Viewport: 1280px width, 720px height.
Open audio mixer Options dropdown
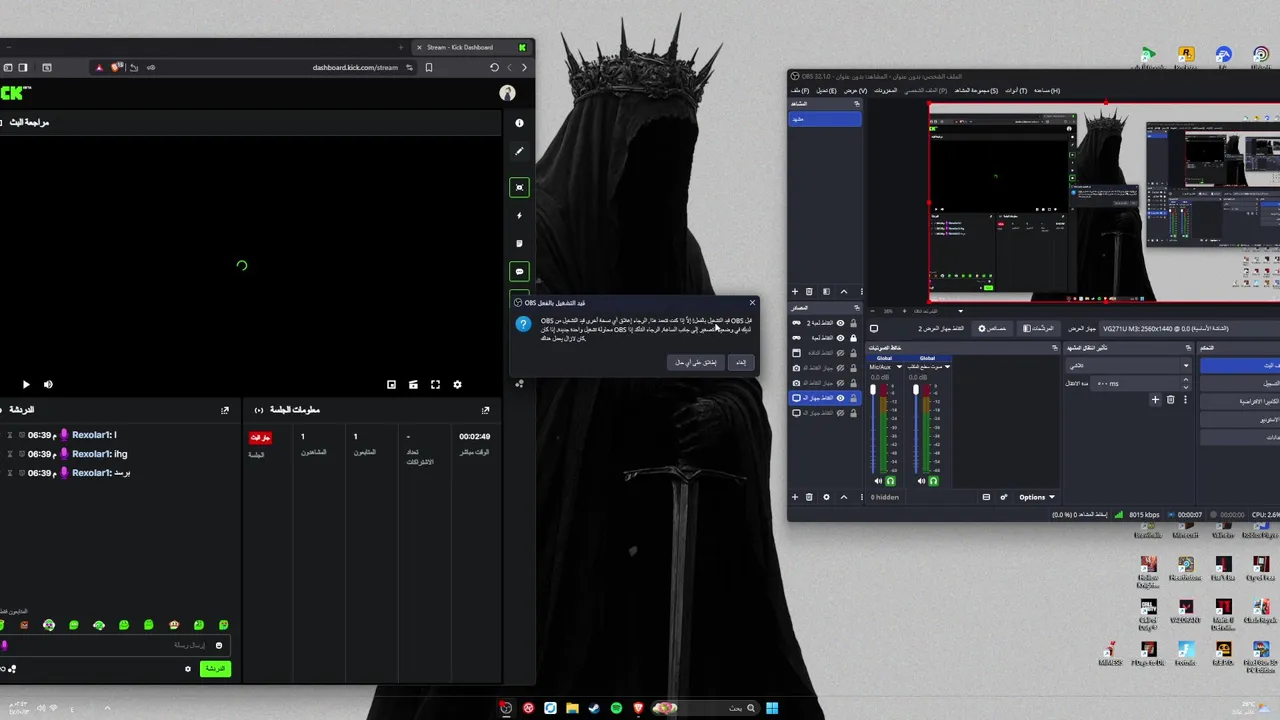click(x=1037, y=497)
